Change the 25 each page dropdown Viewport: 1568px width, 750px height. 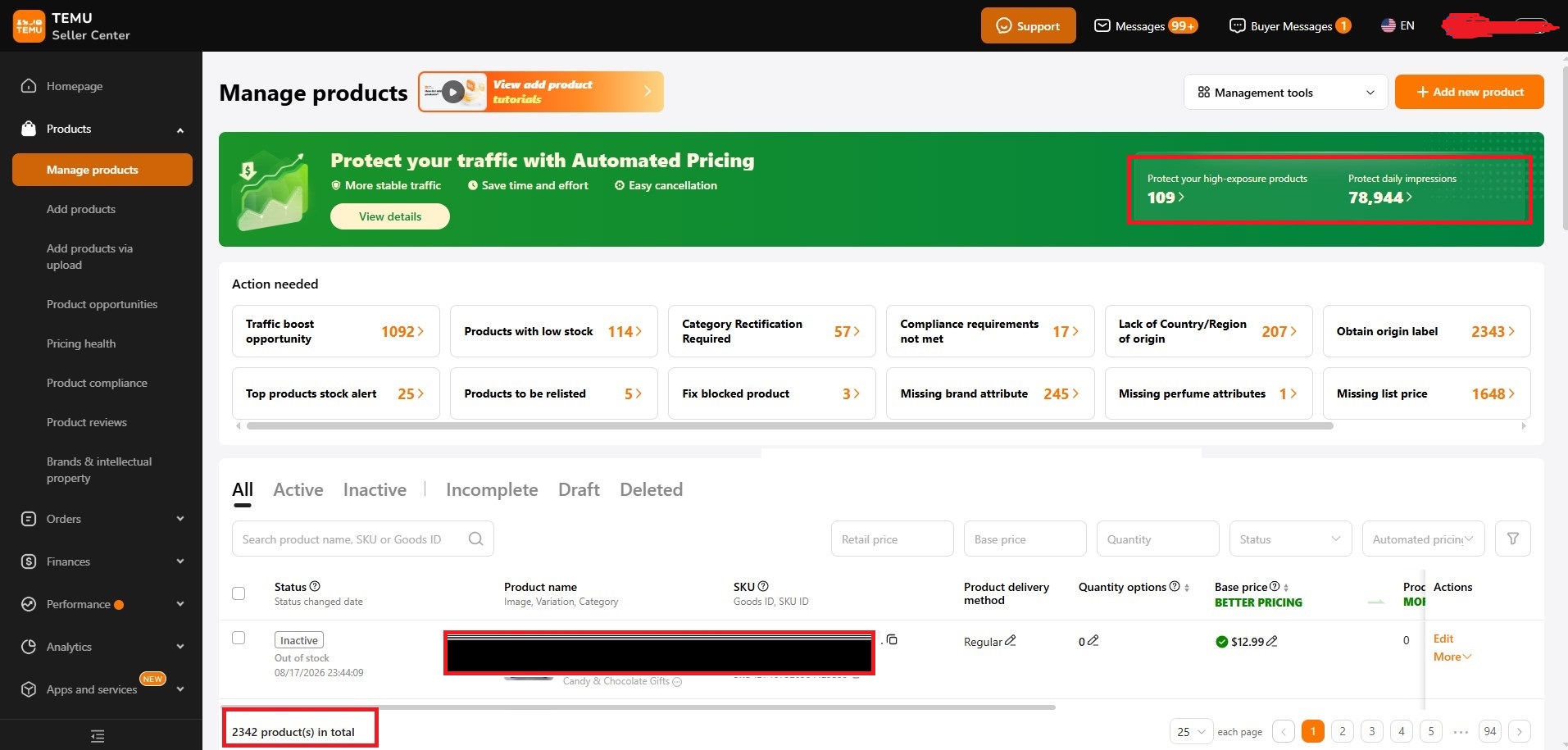[x=1191, y=731]
